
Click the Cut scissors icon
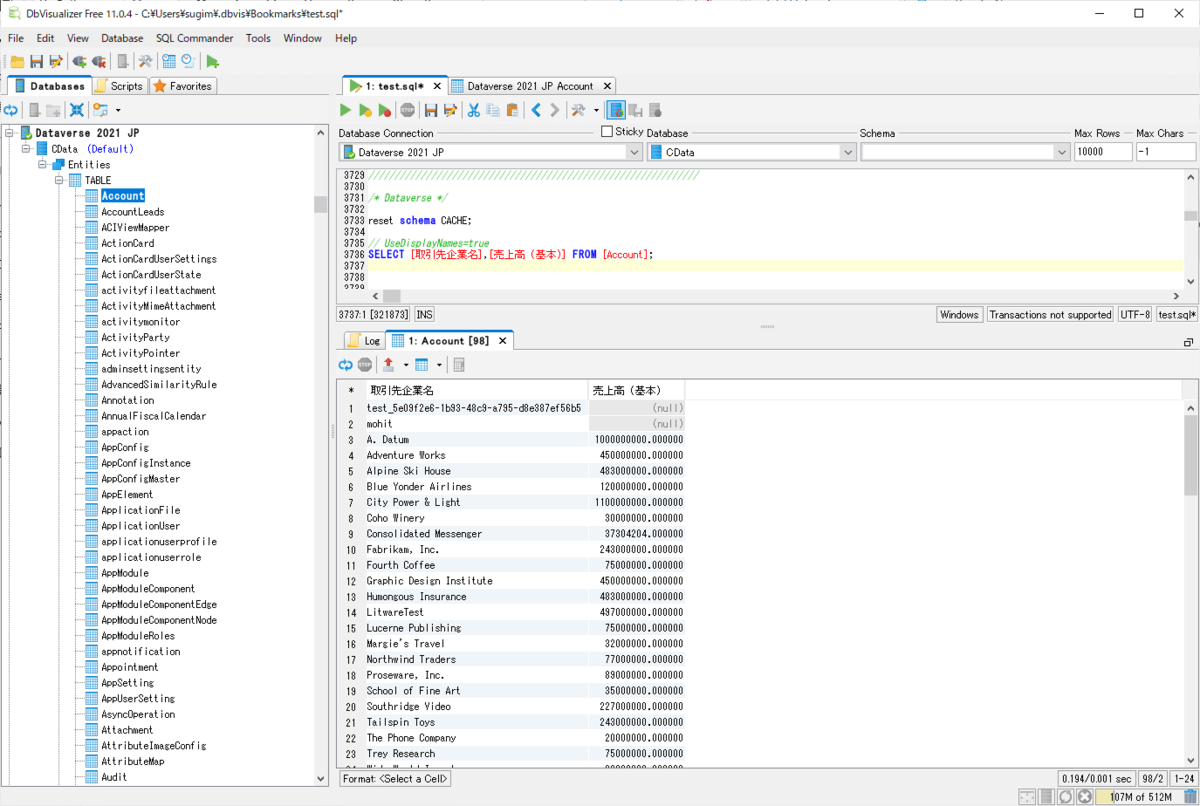[474, 110]
